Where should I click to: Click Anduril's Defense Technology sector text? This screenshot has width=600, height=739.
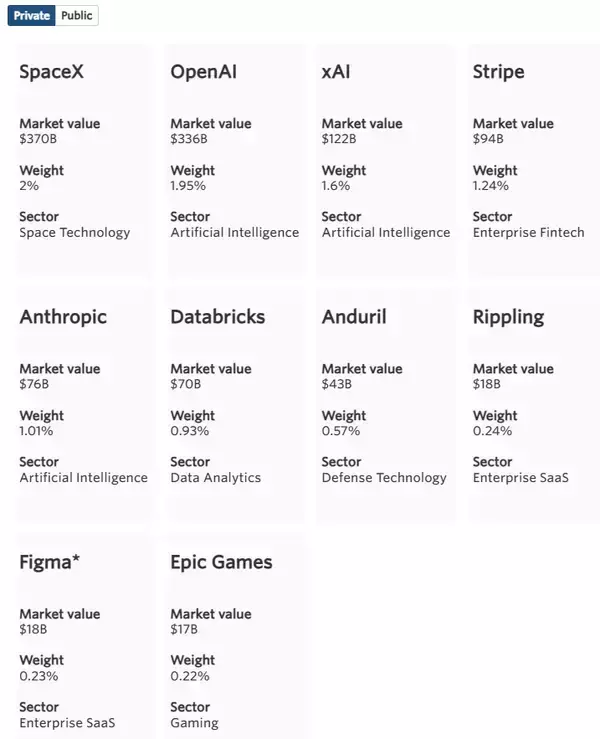[x=384, y=477]
